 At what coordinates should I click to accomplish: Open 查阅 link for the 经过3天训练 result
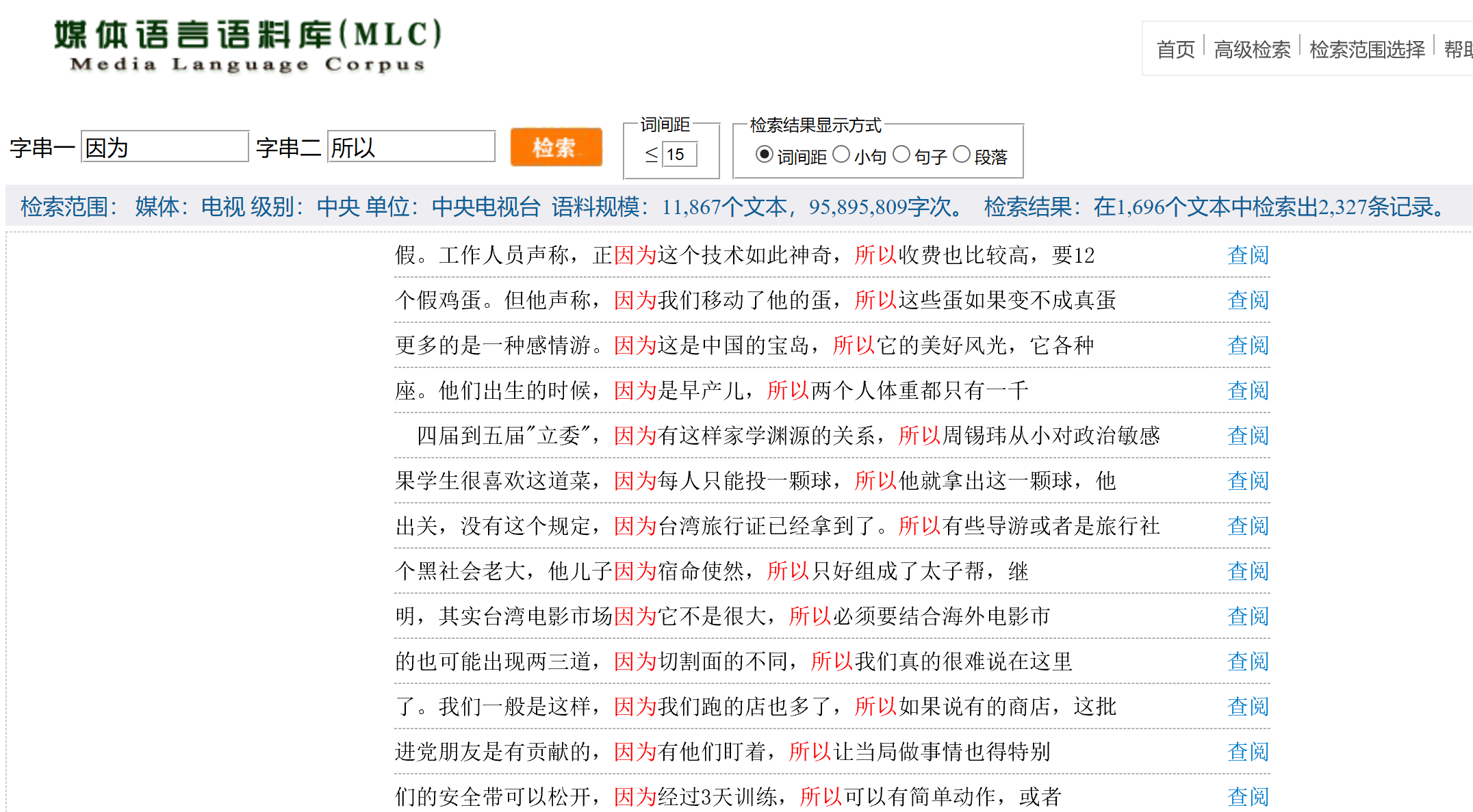[1248, 797]
